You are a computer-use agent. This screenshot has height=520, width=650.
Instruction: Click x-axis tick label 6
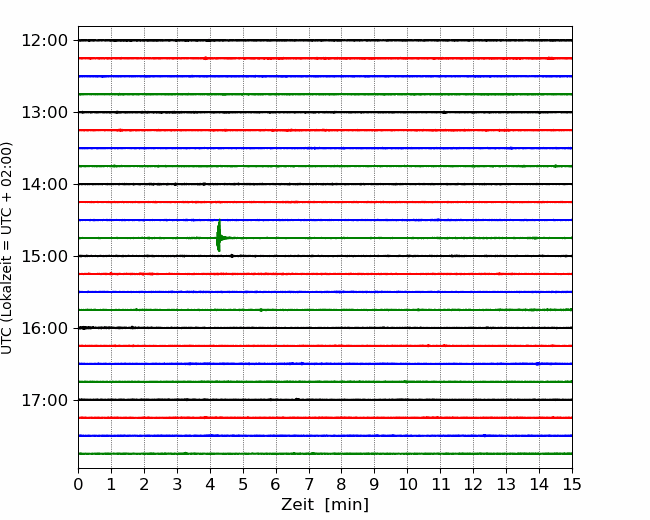click(276, 484)
